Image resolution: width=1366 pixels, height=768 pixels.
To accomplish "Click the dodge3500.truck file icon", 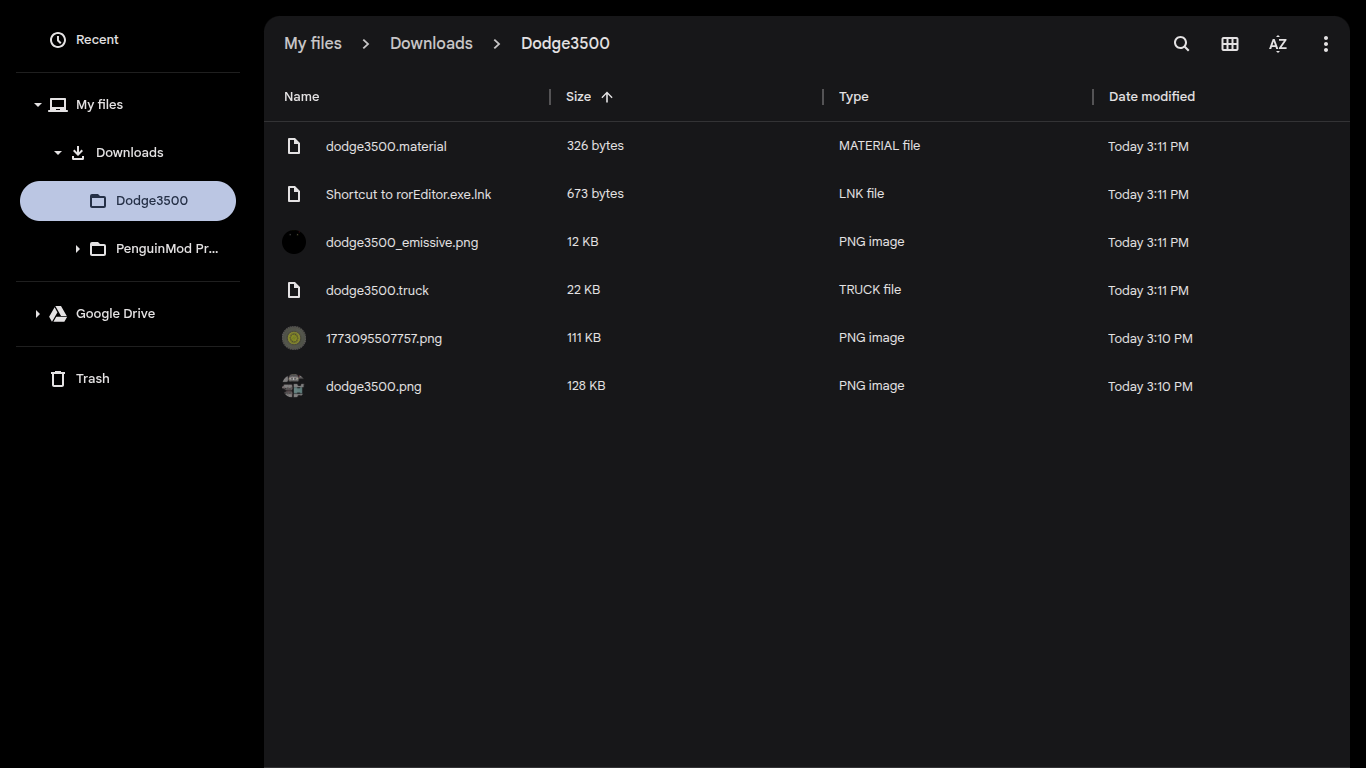I will tap(294, 290).
